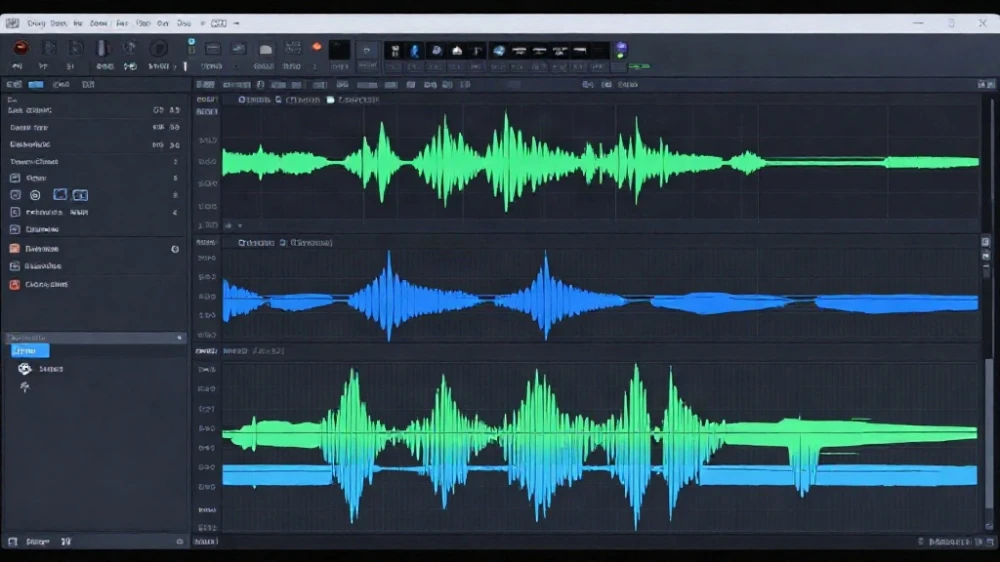This screenshot has height=562, width=1000.
Task: Click the green-blue combined waveform in the bottom track
Action: pyautogui.click(x=599, y=447)
